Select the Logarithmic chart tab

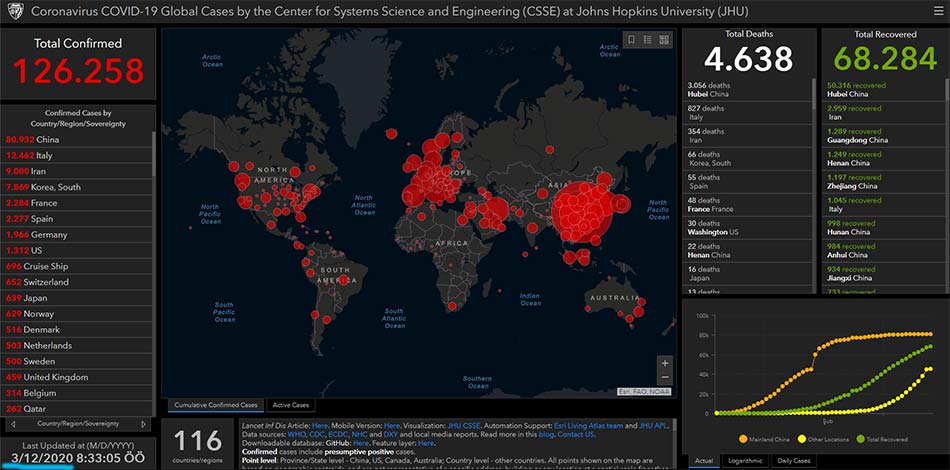(745, 461)
